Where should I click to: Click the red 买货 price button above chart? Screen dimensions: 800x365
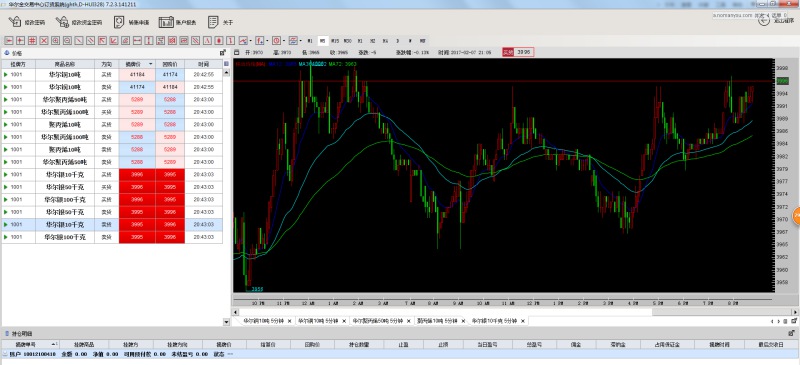coord(508,52)
